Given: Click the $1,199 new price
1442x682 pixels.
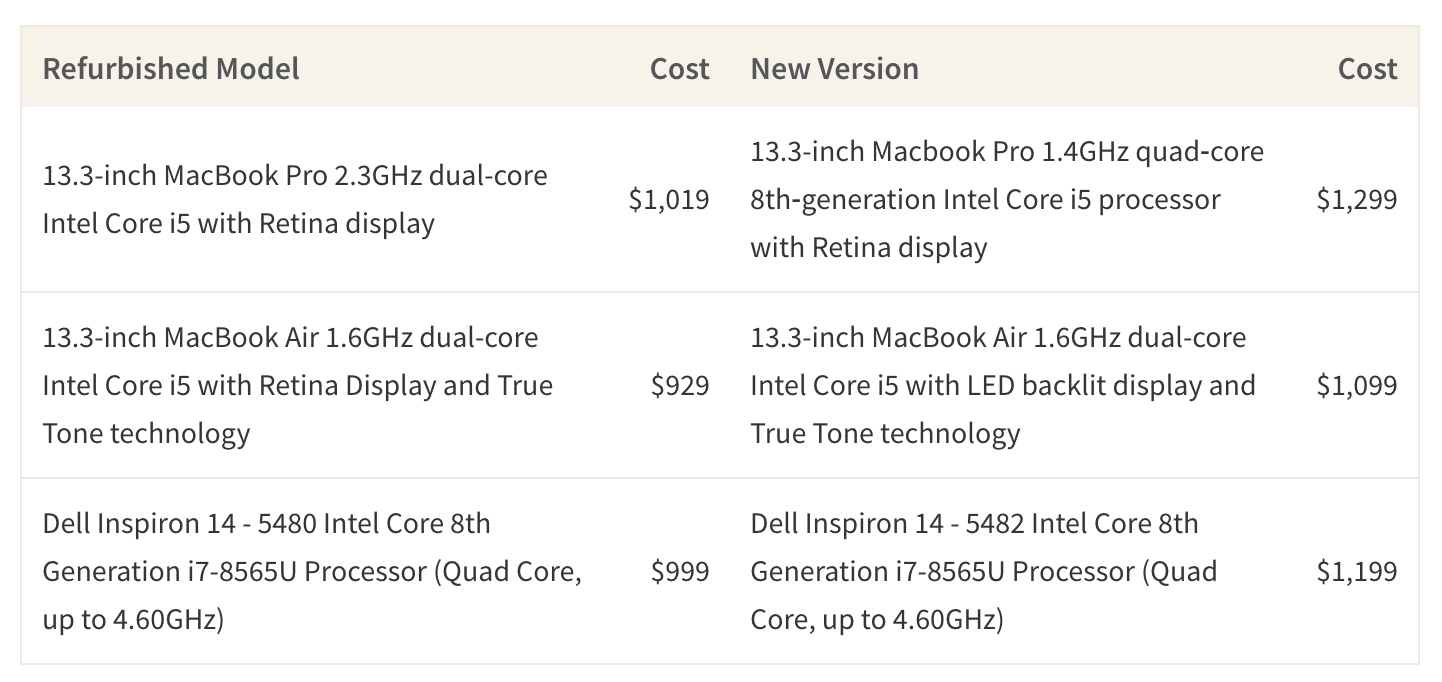Looking at the screenshot, I should [1357, 571].
